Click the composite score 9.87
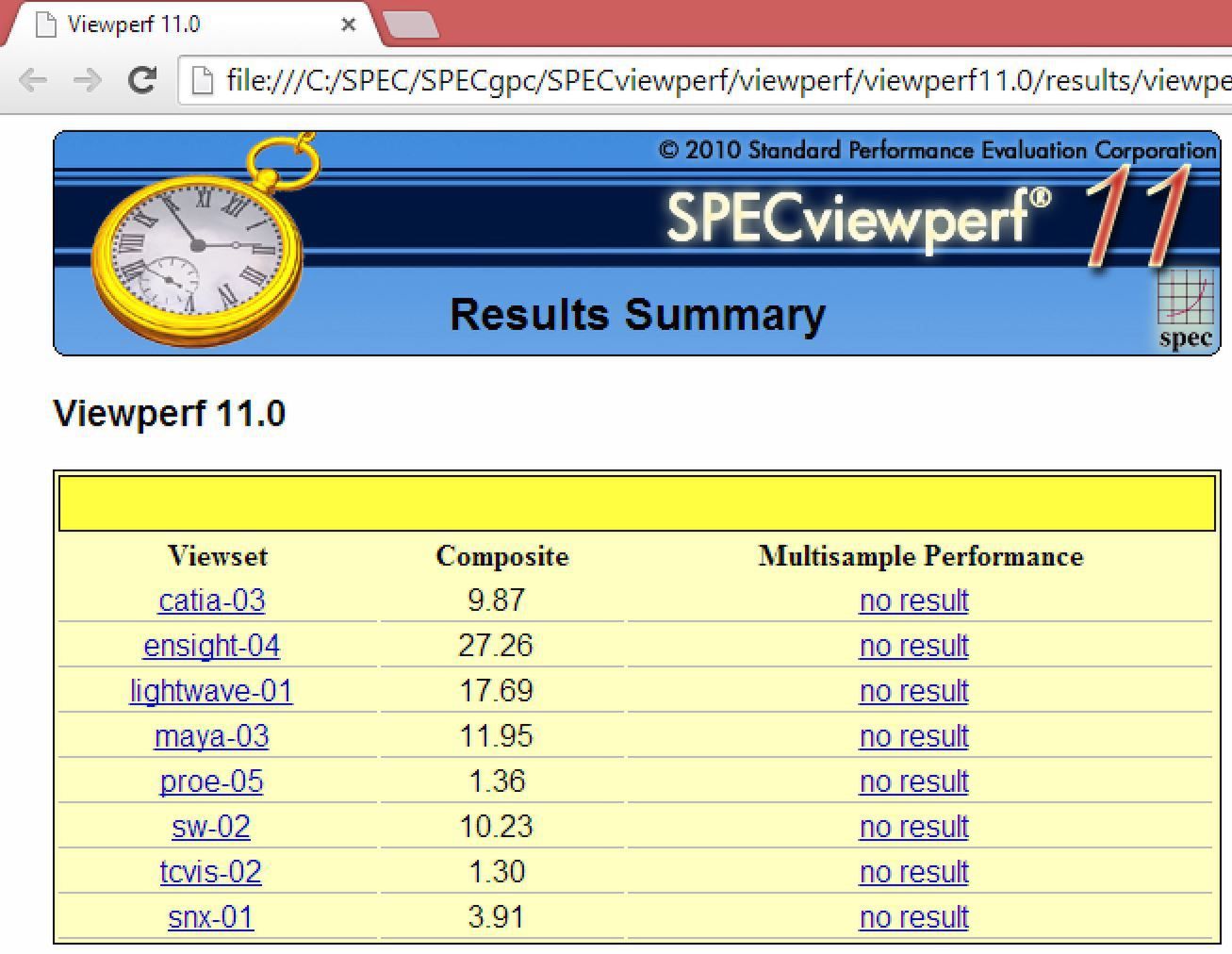Viewport: 1232px width, 954px height. click(x=497, y=600)
